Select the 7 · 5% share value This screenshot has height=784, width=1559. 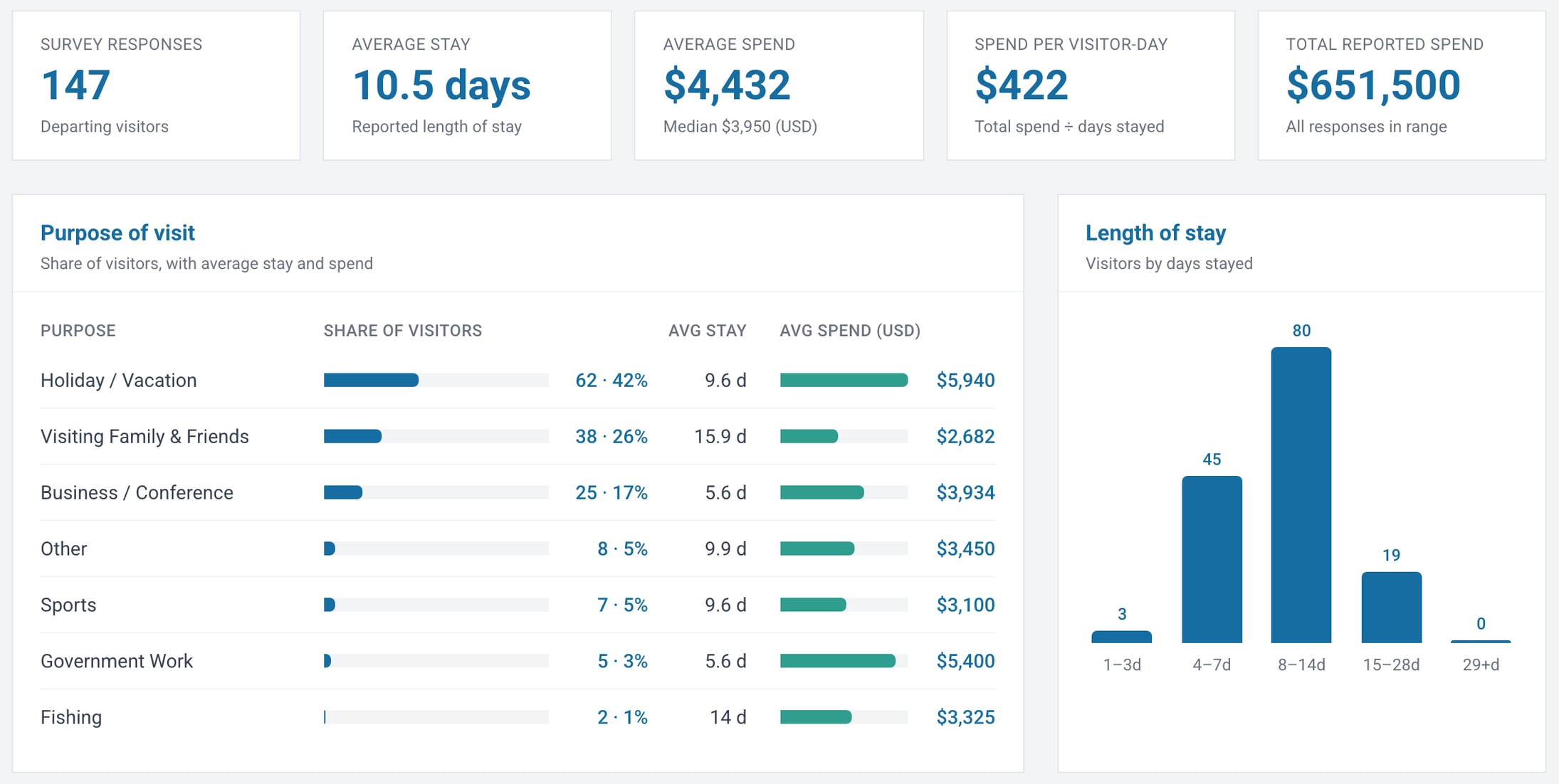[622, 605]
